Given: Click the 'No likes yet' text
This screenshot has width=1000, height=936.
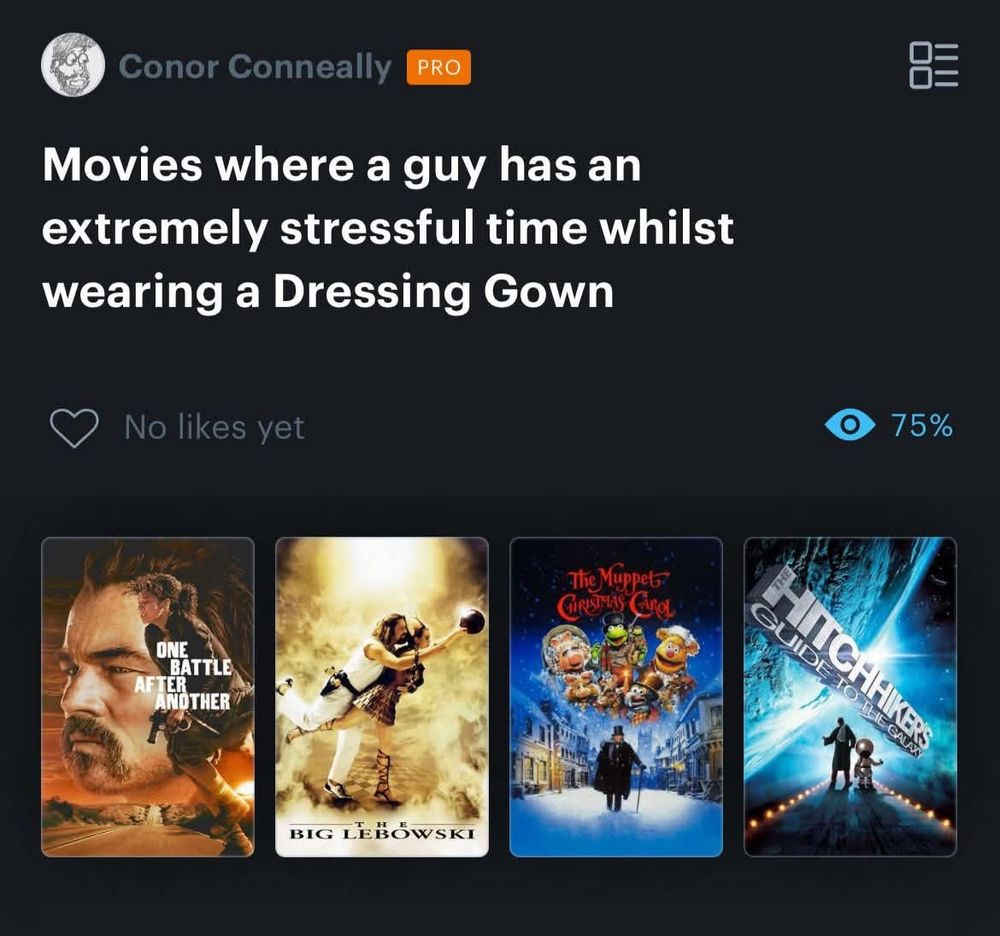Looking at the screenshot, I should (214, 427).
